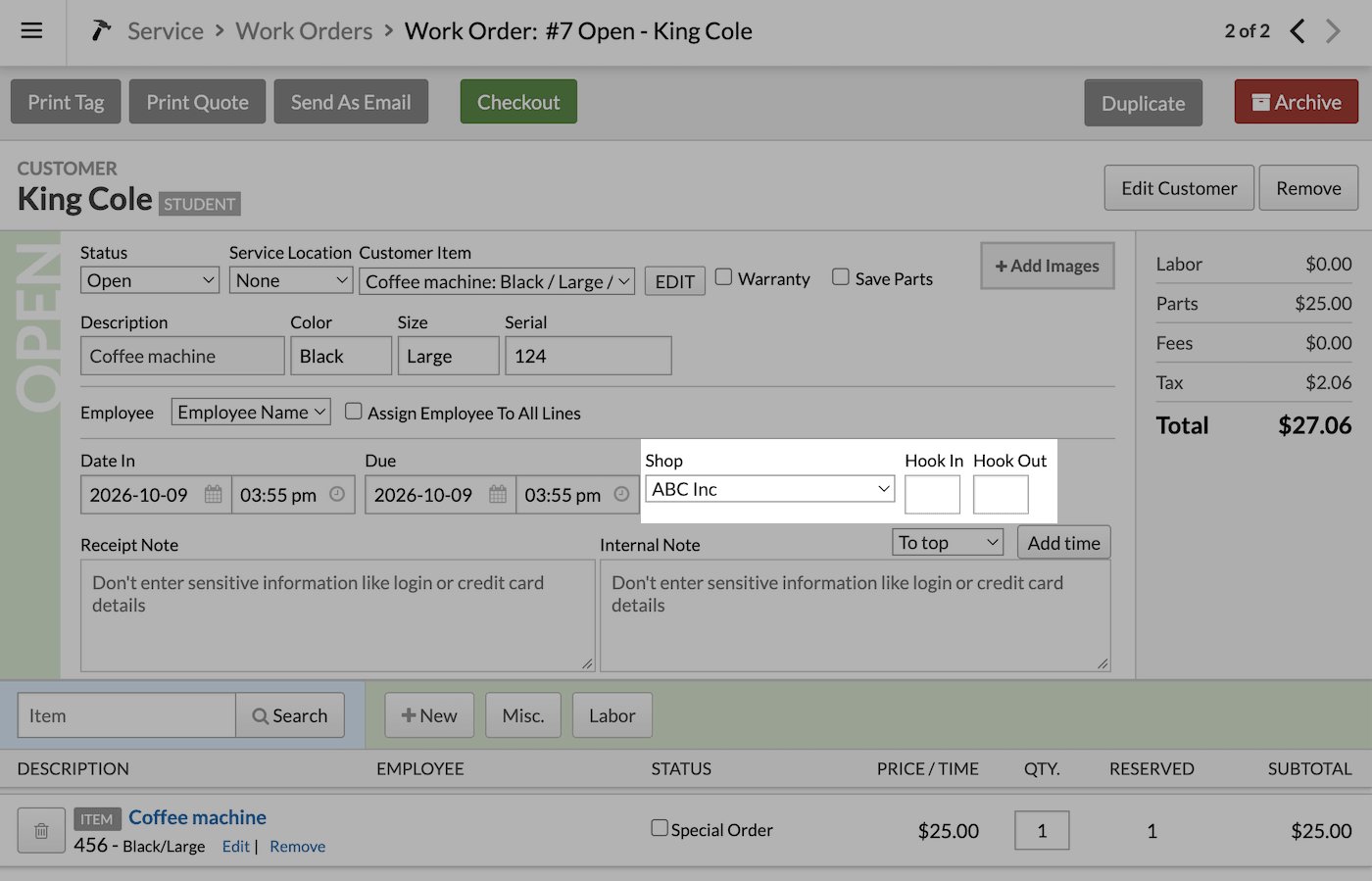The height and width of the screenshot is (881, 1372).
Task: Click the Hook In input field
Action: (932, 494)
